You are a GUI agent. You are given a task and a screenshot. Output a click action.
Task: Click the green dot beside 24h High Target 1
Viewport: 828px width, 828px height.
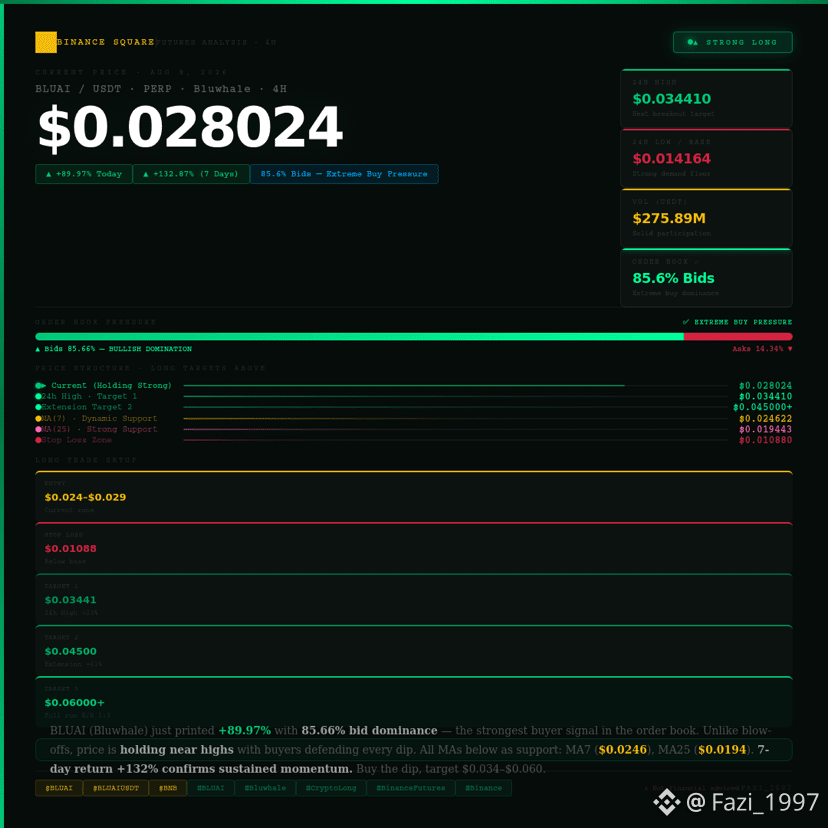pos(38,396)
